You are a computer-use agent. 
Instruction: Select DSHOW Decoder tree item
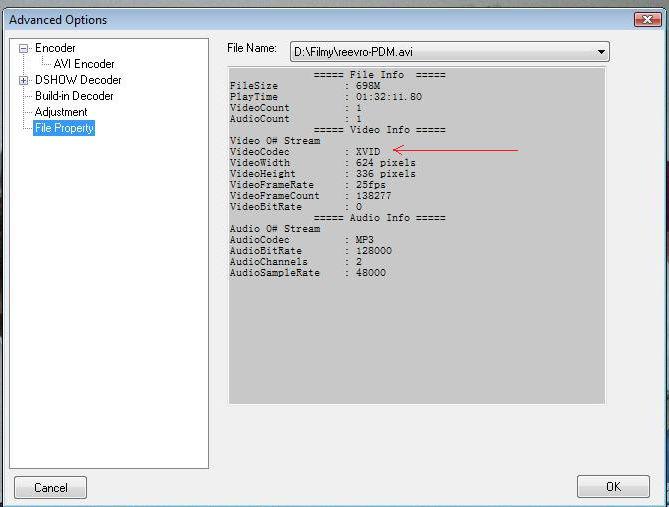(78, 80)
